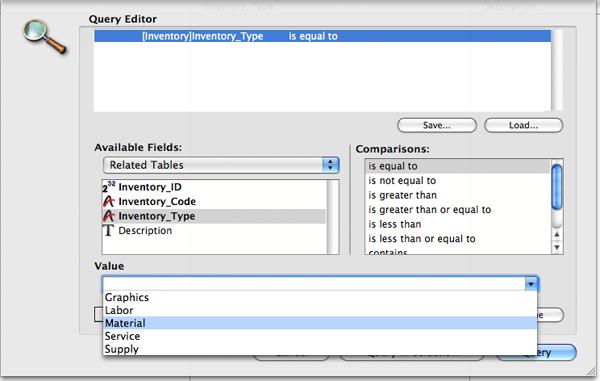Choose the 'is less than' comparison

pos(458,224)
